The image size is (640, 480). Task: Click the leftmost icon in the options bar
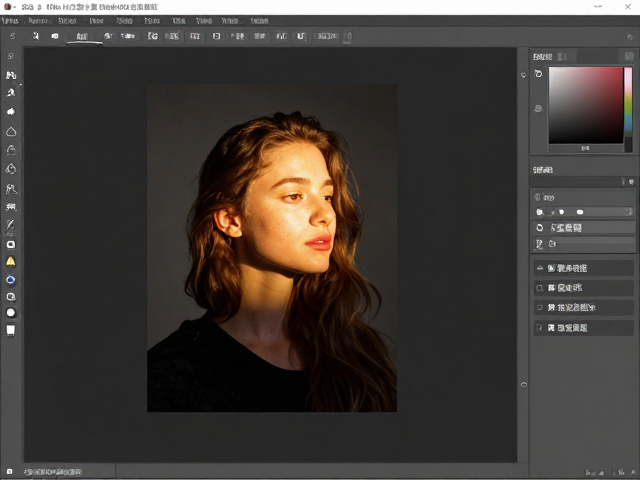13,36
